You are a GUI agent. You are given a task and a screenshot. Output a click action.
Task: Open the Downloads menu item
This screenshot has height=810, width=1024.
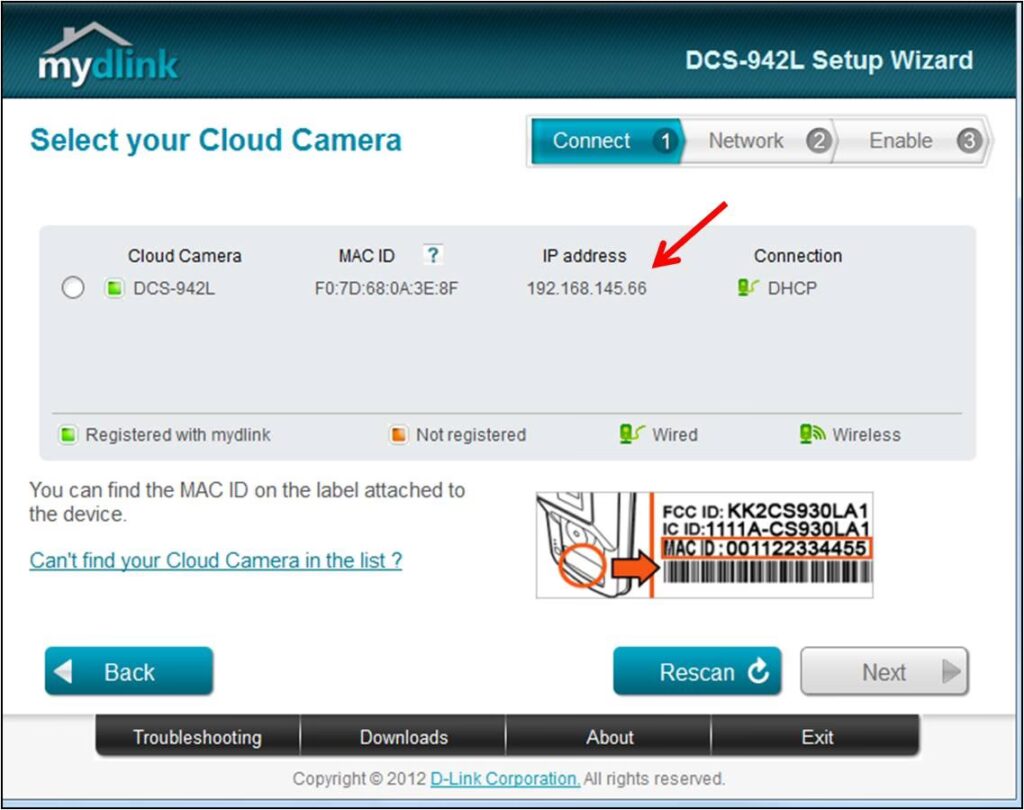pyautogui.click(x=403, y=737)
